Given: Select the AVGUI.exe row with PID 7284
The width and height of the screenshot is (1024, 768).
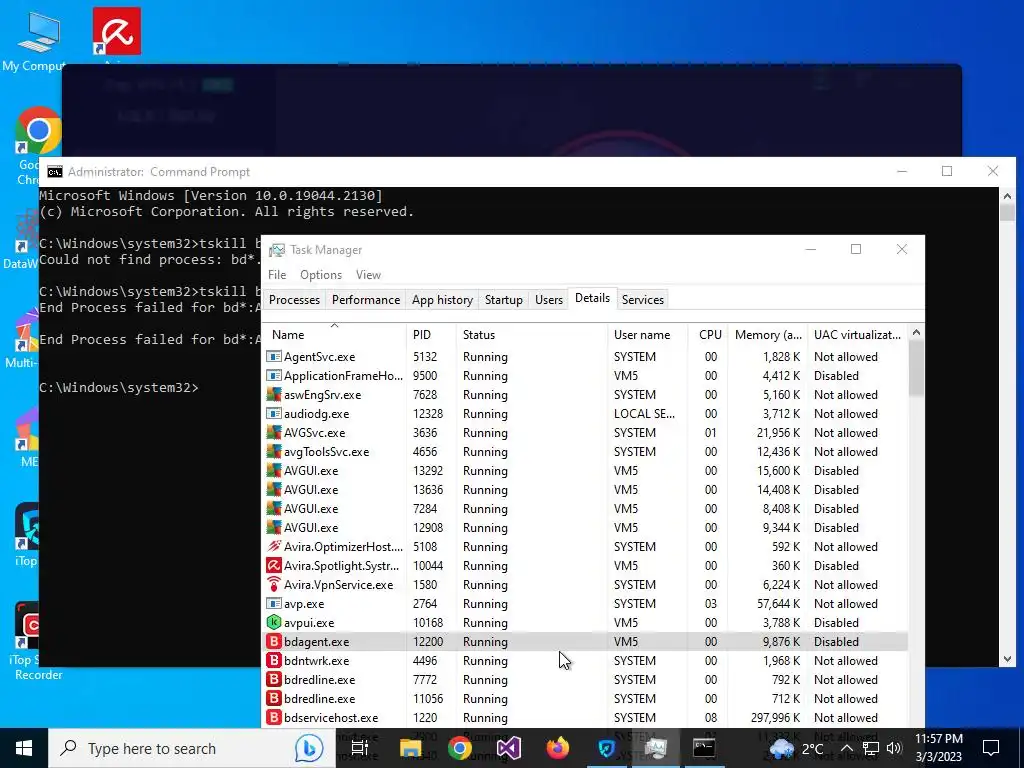Looking at the screenshot, I should pos(585,508).
